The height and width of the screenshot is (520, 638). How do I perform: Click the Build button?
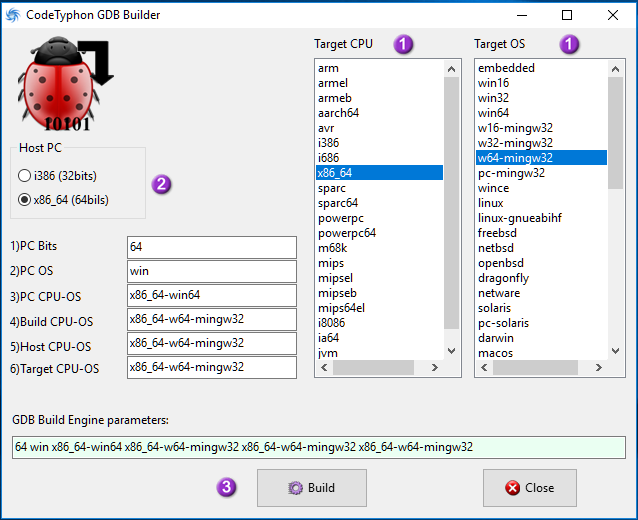click(312, 488)
